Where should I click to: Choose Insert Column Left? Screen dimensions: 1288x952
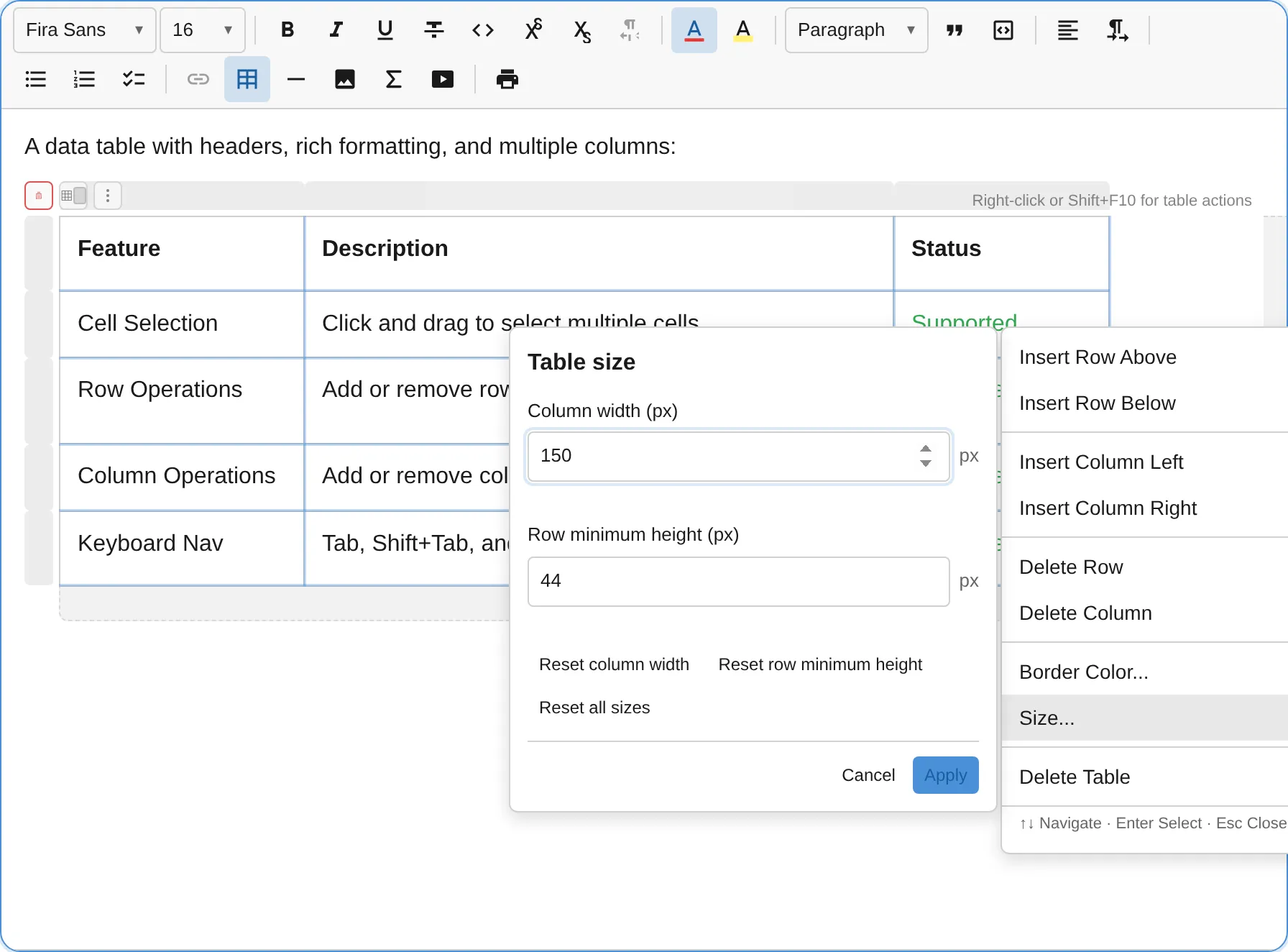click(x=1144, y=462)
